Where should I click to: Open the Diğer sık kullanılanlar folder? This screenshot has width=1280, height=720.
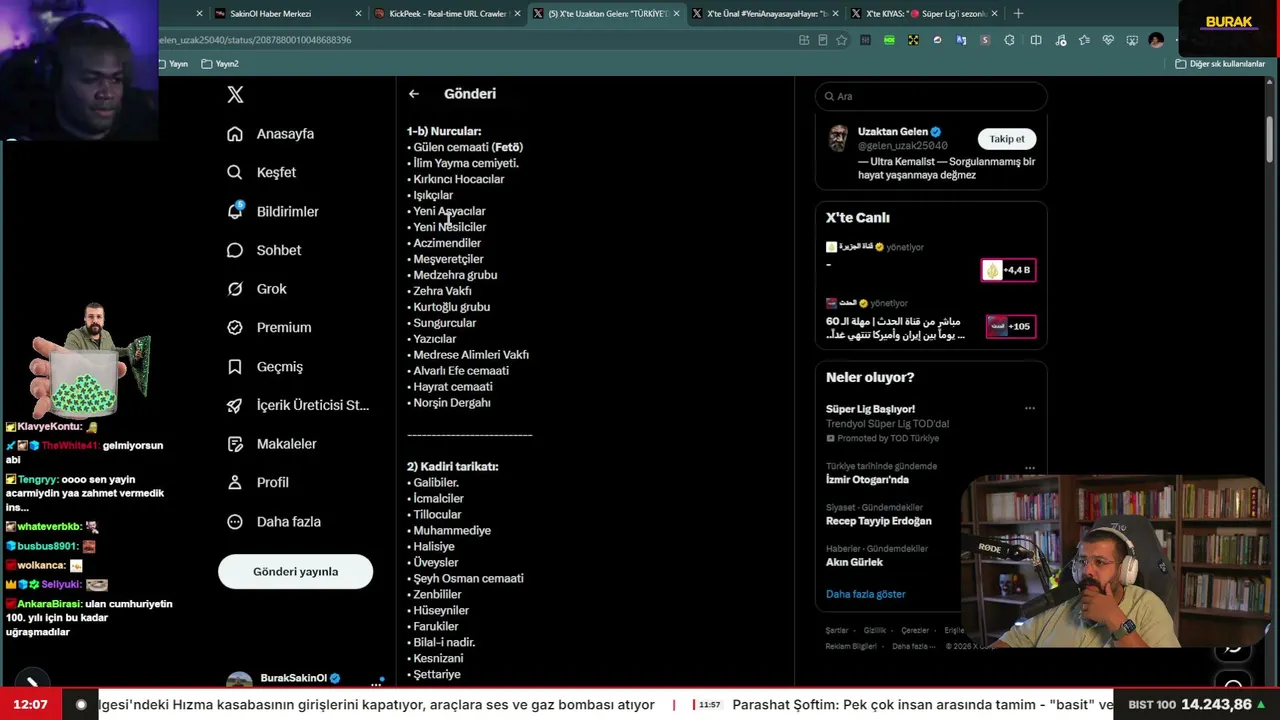pos(1220,64)
